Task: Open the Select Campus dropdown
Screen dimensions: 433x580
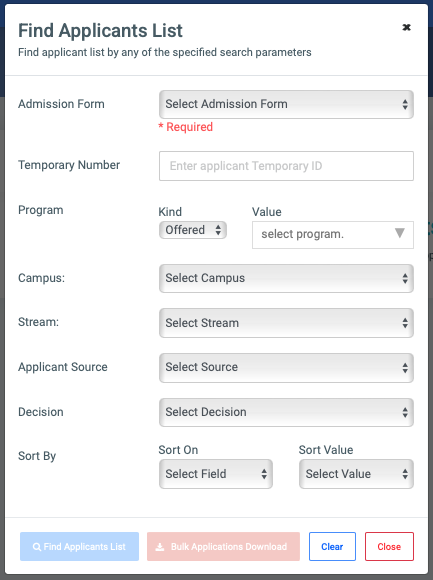Action: point(286,278)
